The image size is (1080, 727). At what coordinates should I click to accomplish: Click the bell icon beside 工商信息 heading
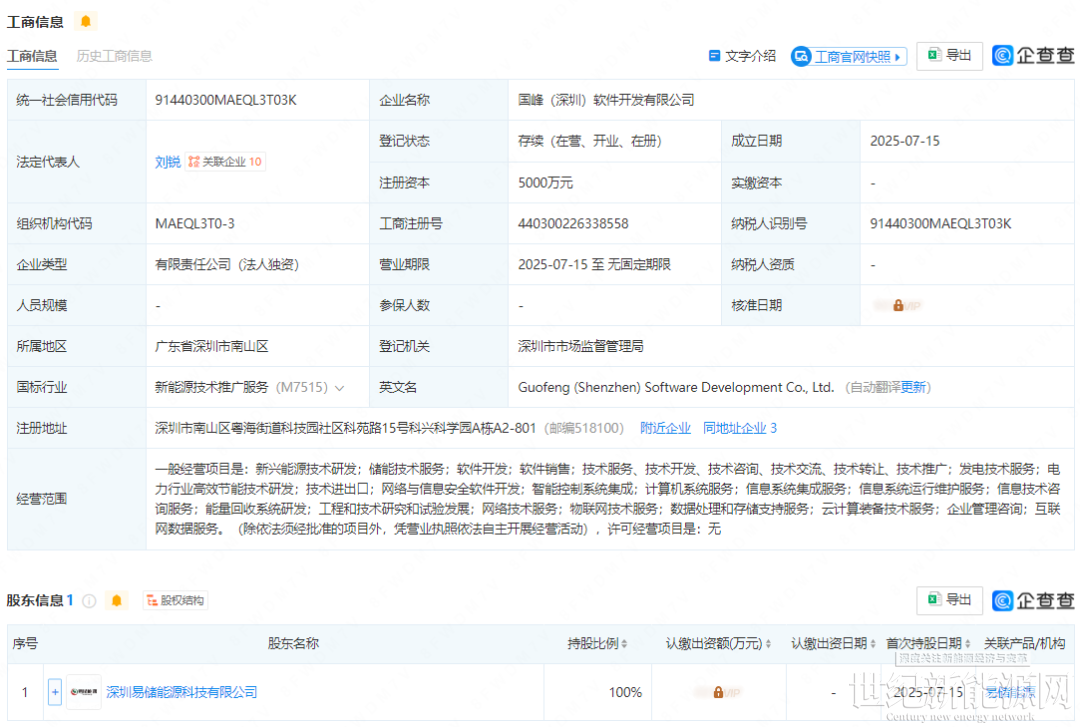(85, 21)
